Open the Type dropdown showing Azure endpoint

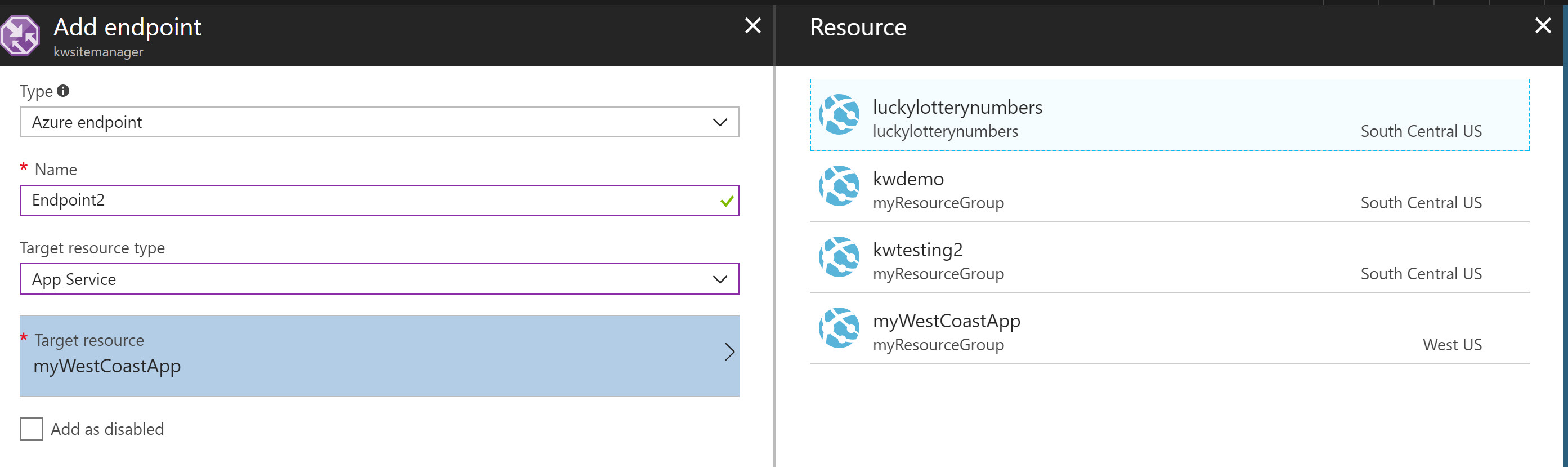[379, 122]
